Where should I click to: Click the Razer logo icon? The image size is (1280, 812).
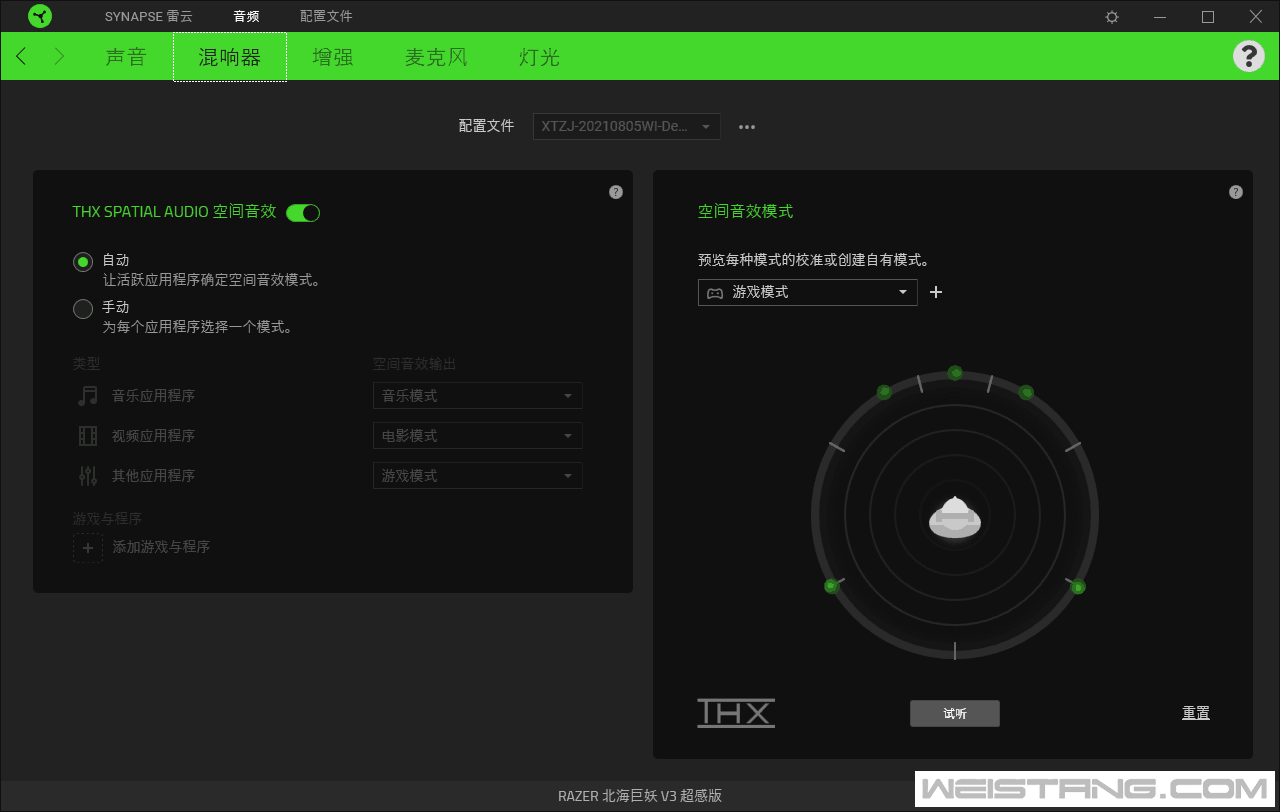(40, 16)
